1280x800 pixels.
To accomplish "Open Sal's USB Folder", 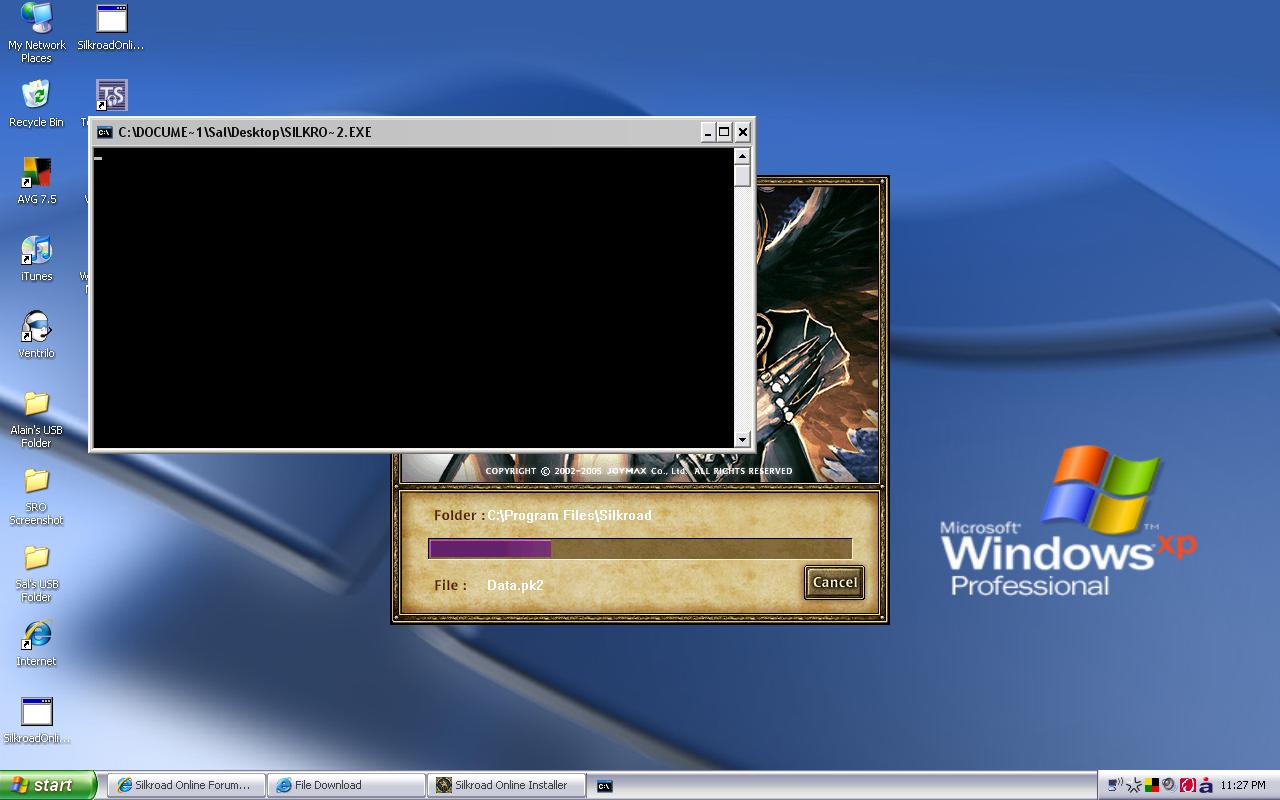I will tap(36, 559).
